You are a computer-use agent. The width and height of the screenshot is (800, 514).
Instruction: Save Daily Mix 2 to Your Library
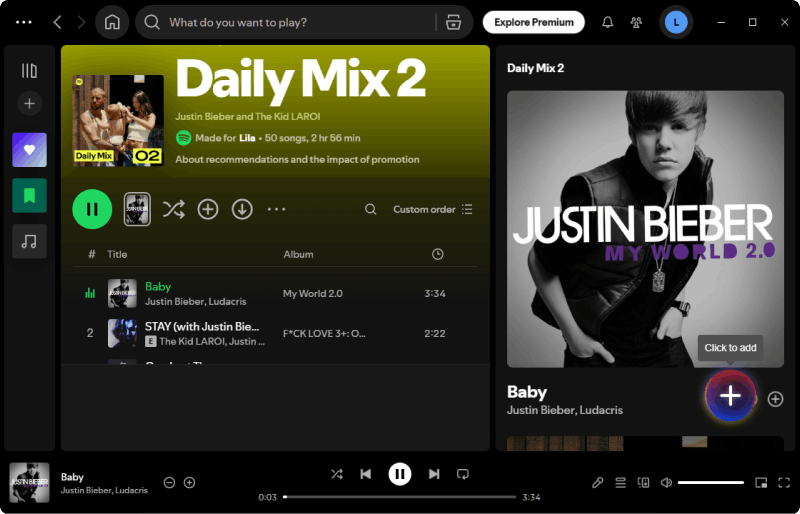tap(208, 209)
